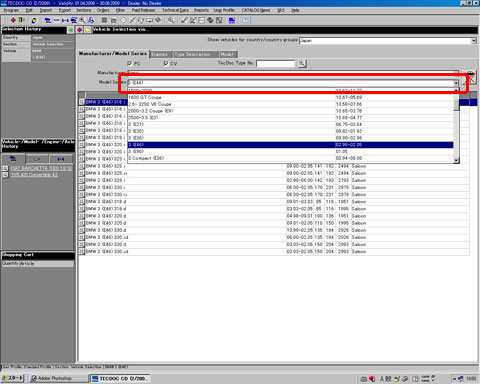Screen dimensions: 480x384
Task: Click the dark square stop-like toolbar icon
Action: pyautogui.click(x=104, y=20)
